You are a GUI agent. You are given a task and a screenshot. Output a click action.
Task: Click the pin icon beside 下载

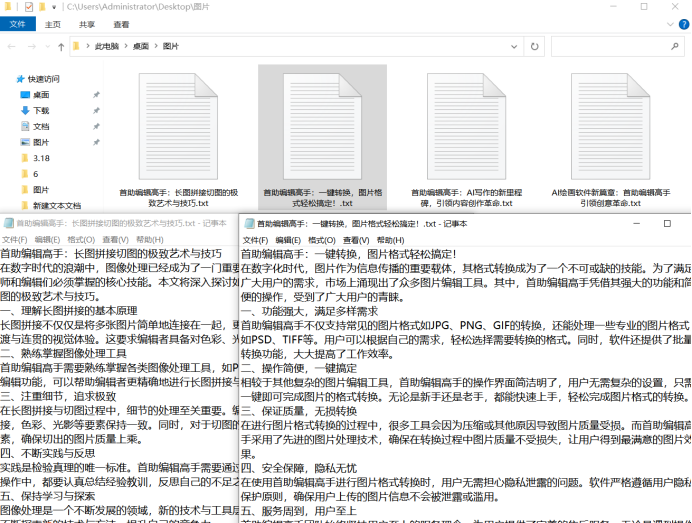coord(96,111)
